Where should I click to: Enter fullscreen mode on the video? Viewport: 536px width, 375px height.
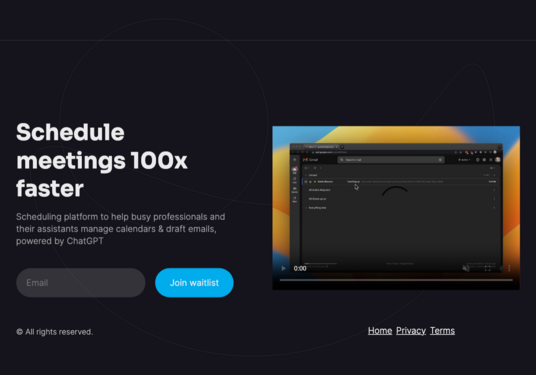pos(488,268)
